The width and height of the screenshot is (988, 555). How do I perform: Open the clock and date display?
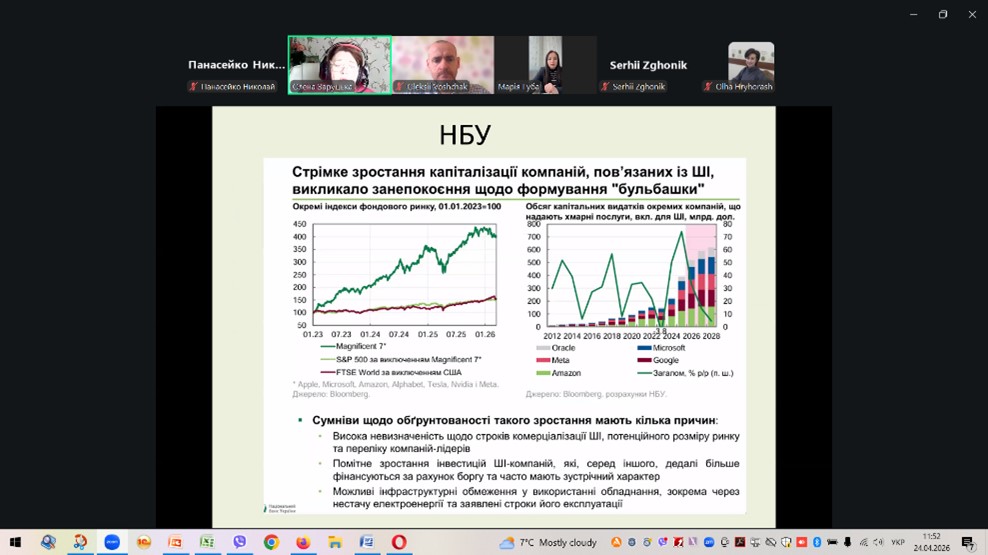[x=931, y=542]
